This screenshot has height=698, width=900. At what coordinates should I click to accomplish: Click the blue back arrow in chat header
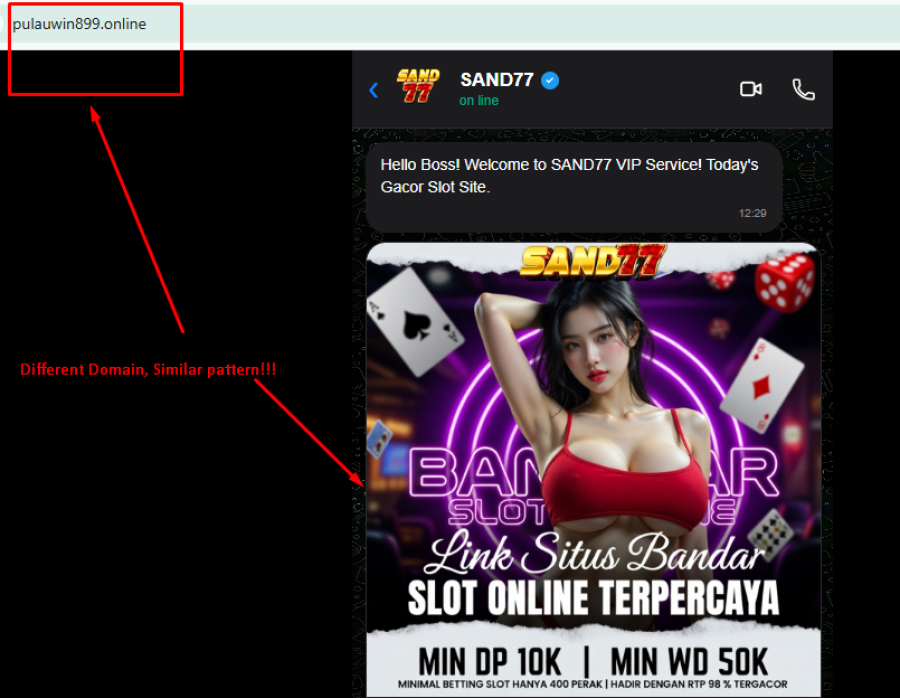[x=374, y=90]
